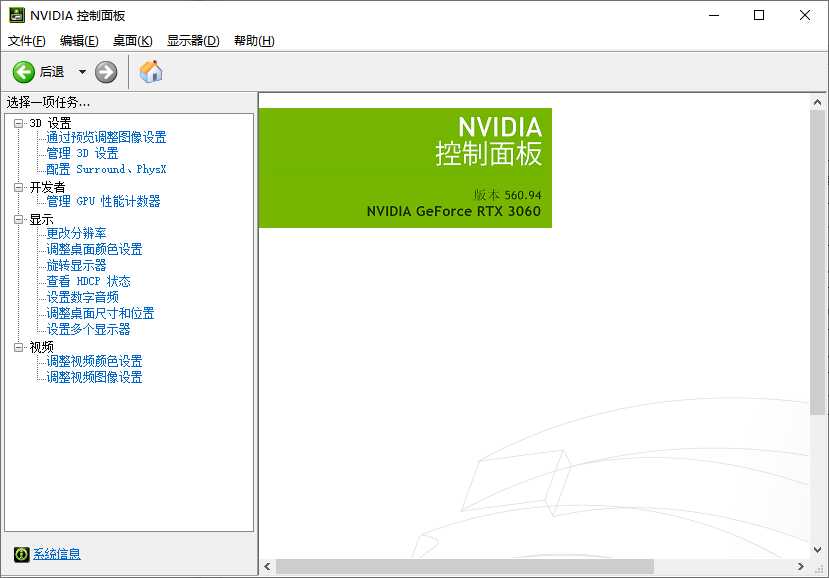
Task: Select 通过预览调整图像设置
Action: [106, 137]
